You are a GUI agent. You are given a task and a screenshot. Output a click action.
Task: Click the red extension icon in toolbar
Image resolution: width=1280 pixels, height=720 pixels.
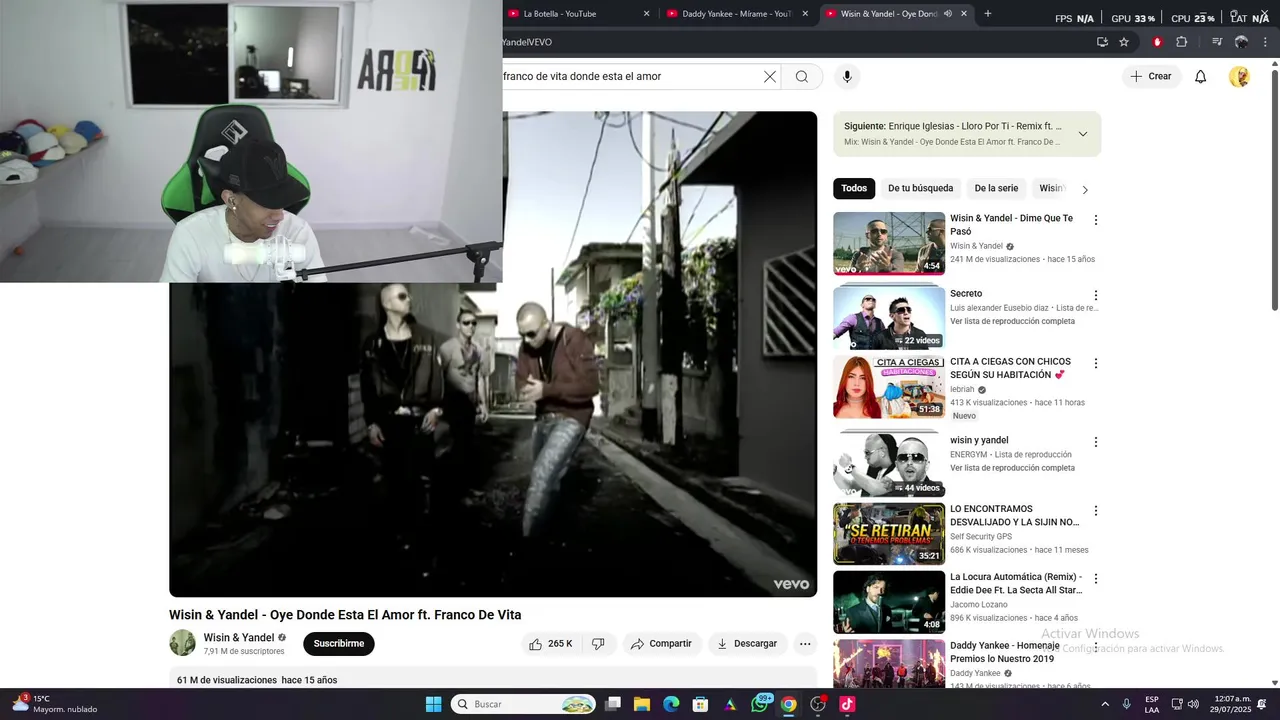coord(1157,42)
